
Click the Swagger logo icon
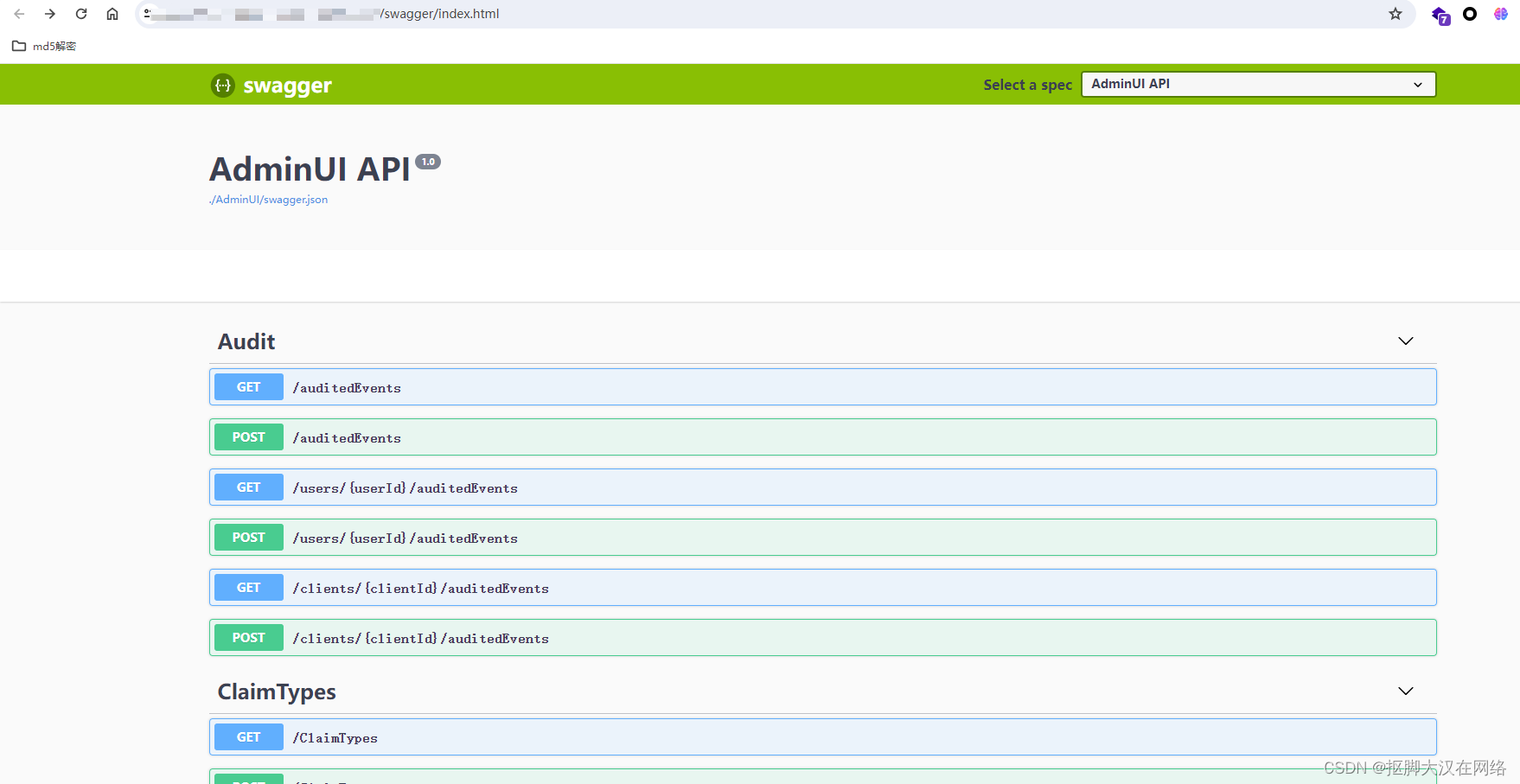[x=223, y=85]
